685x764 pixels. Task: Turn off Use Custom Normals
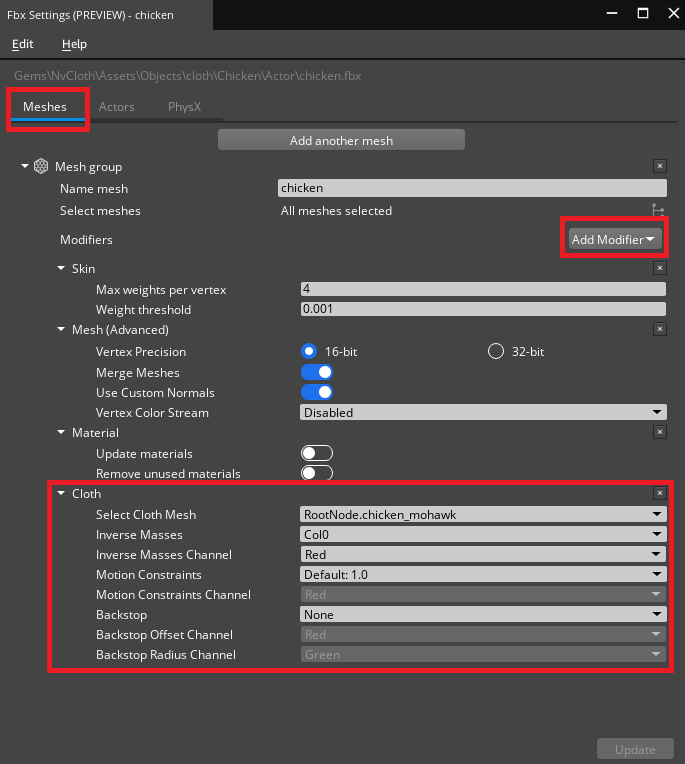317,393
